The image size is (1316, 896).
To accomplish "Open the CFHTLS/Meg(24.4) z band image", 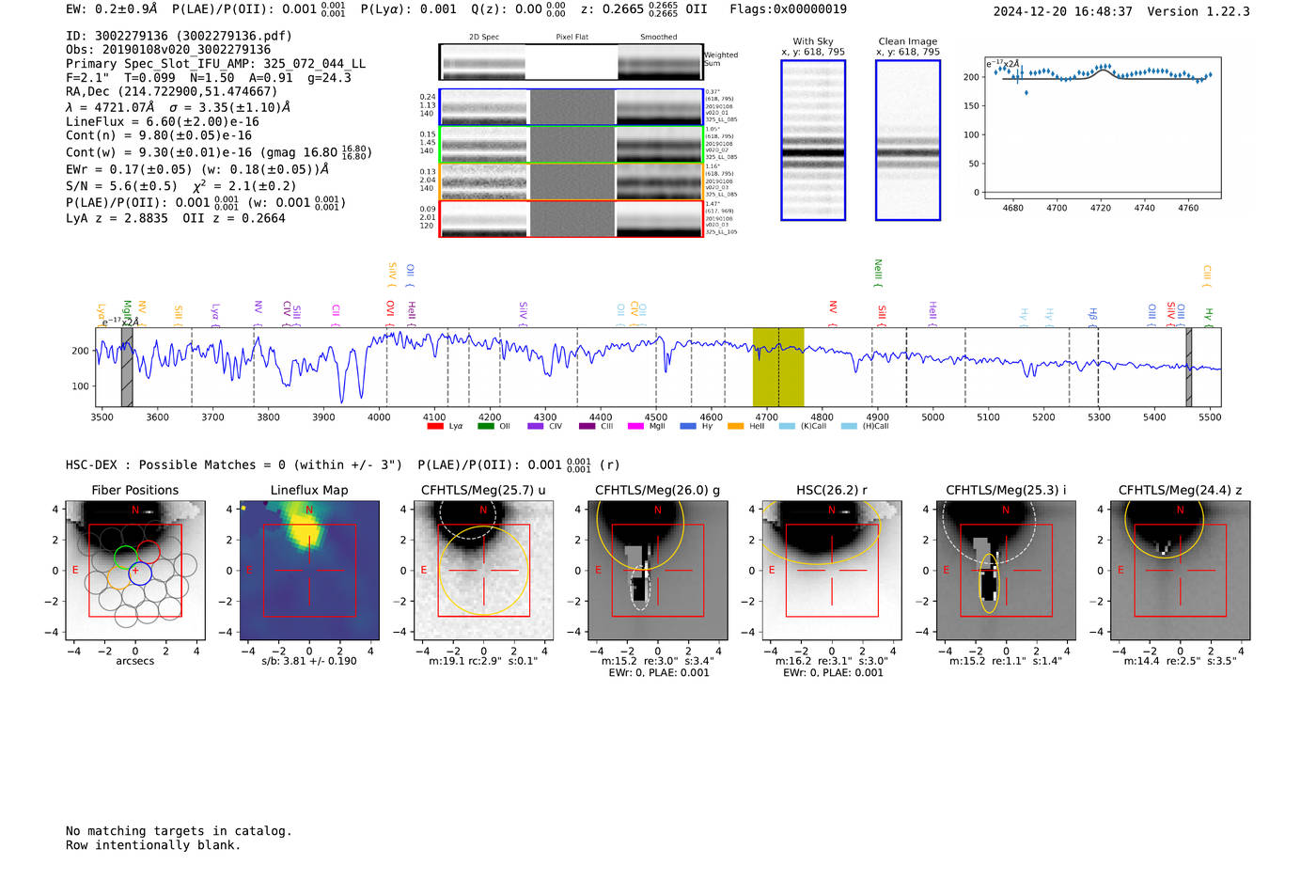I will pyautogui.click(x=1181, y=571).
